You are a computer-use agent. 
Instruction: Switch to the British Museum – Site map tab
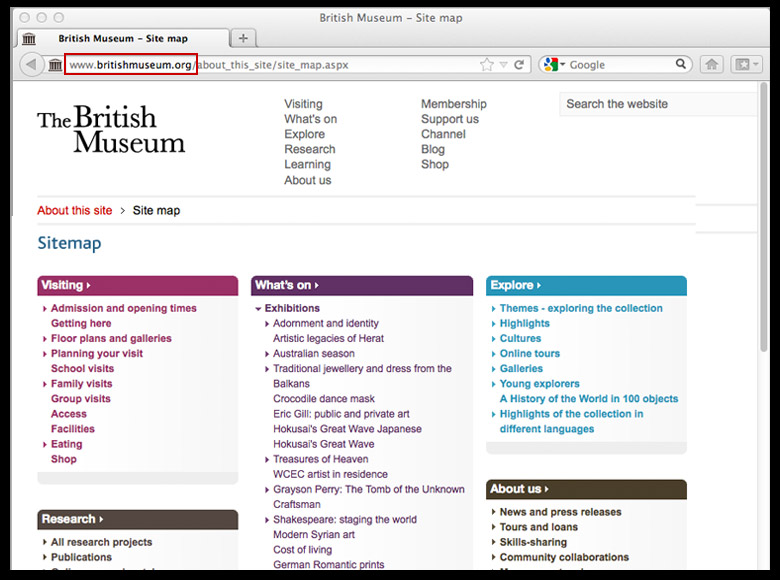tap(122, 39)
